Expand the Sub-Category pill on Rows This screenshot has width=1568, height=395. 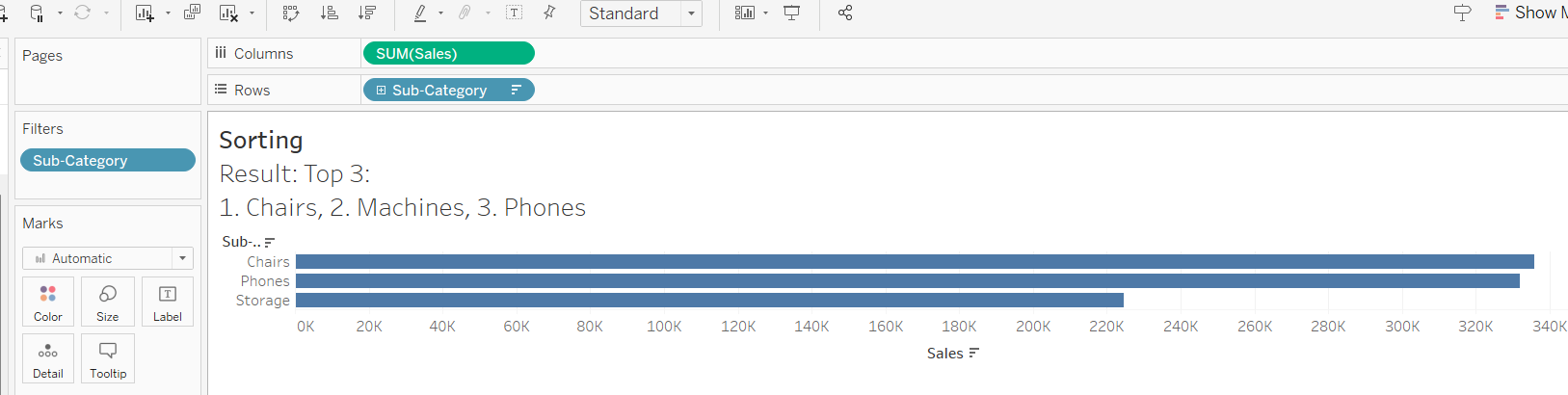382,91
